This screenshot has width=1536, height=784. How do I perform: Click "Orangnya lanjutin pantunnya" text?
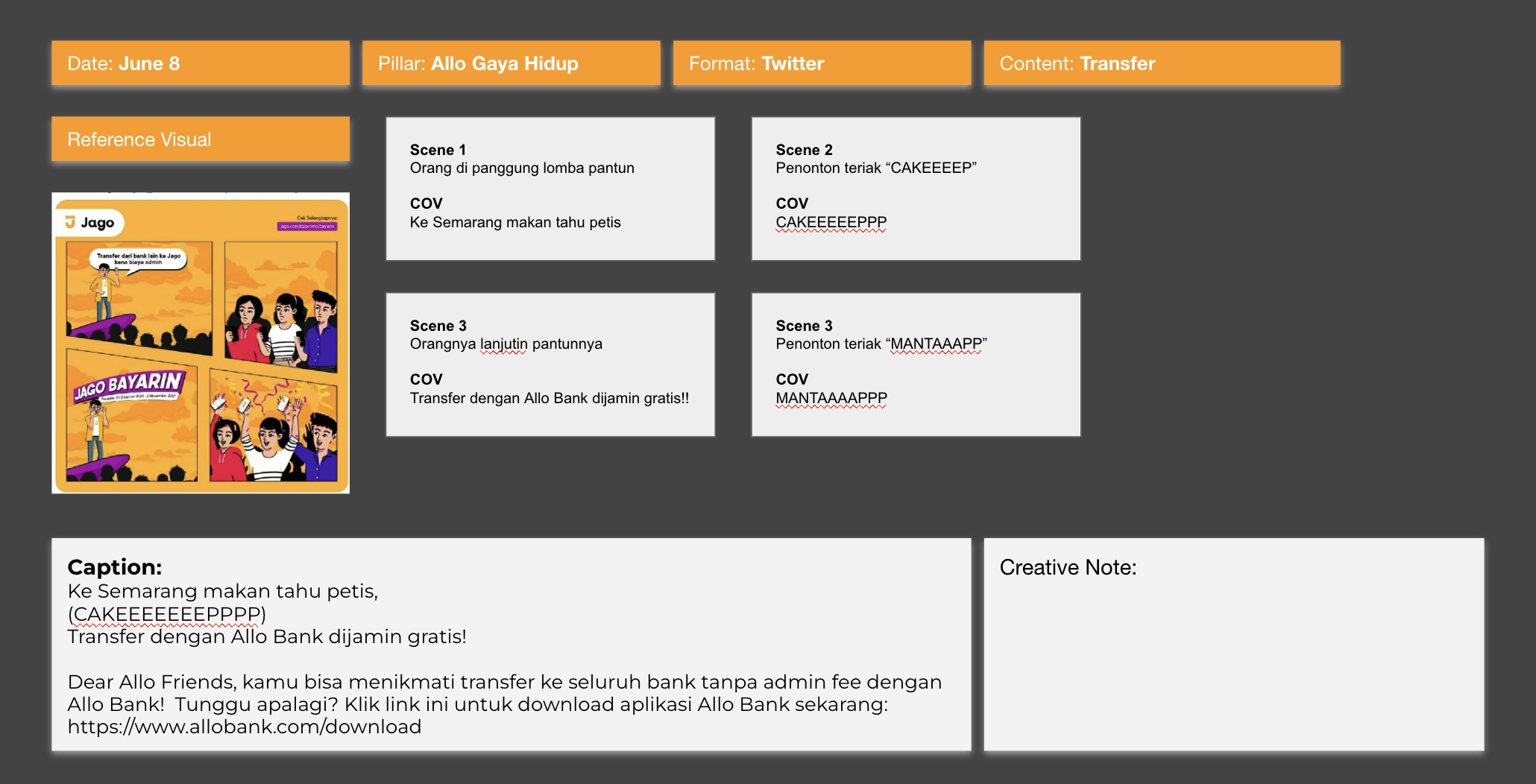(x=506, y=344)
